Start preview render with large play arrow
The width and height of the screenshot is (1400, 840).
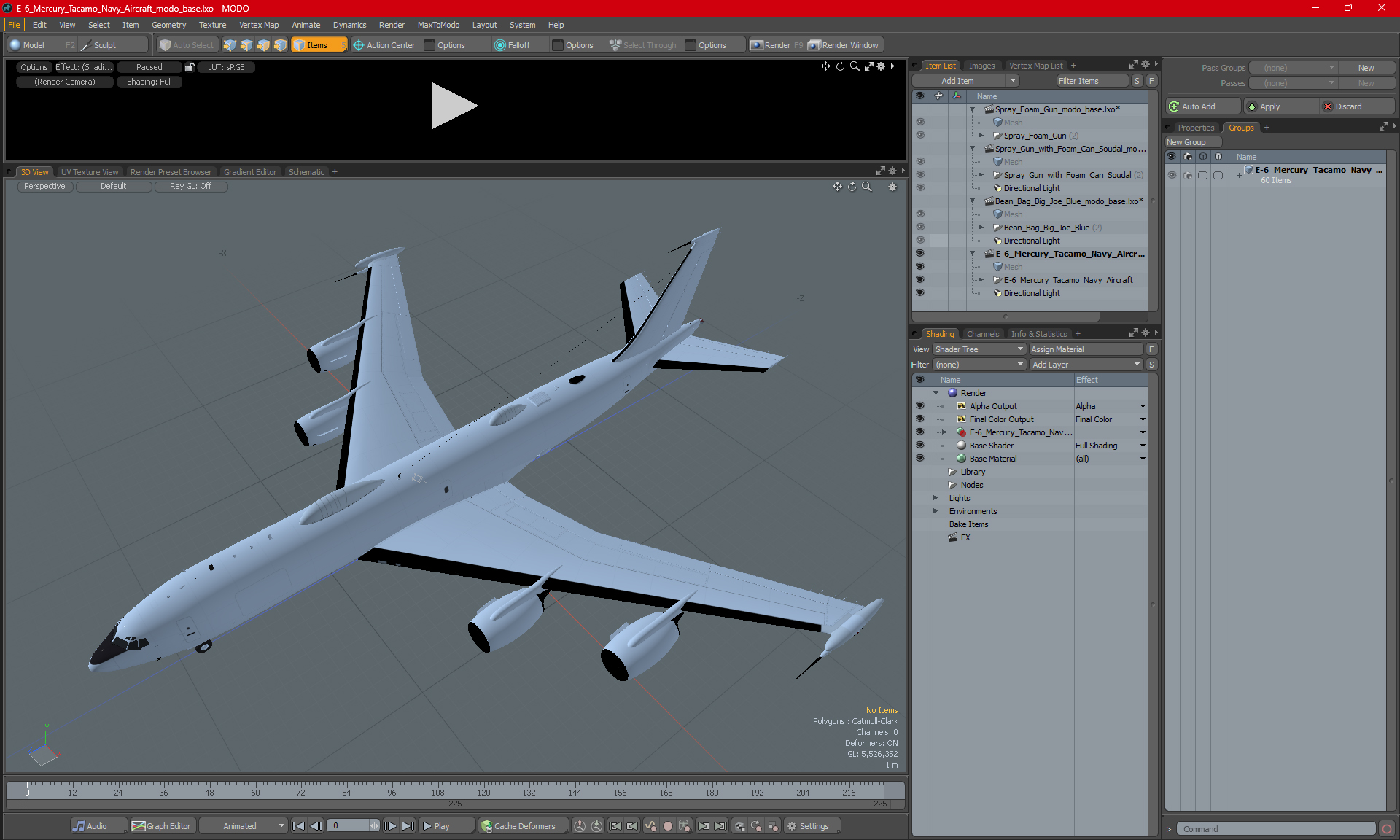click(x=454, y=106)
